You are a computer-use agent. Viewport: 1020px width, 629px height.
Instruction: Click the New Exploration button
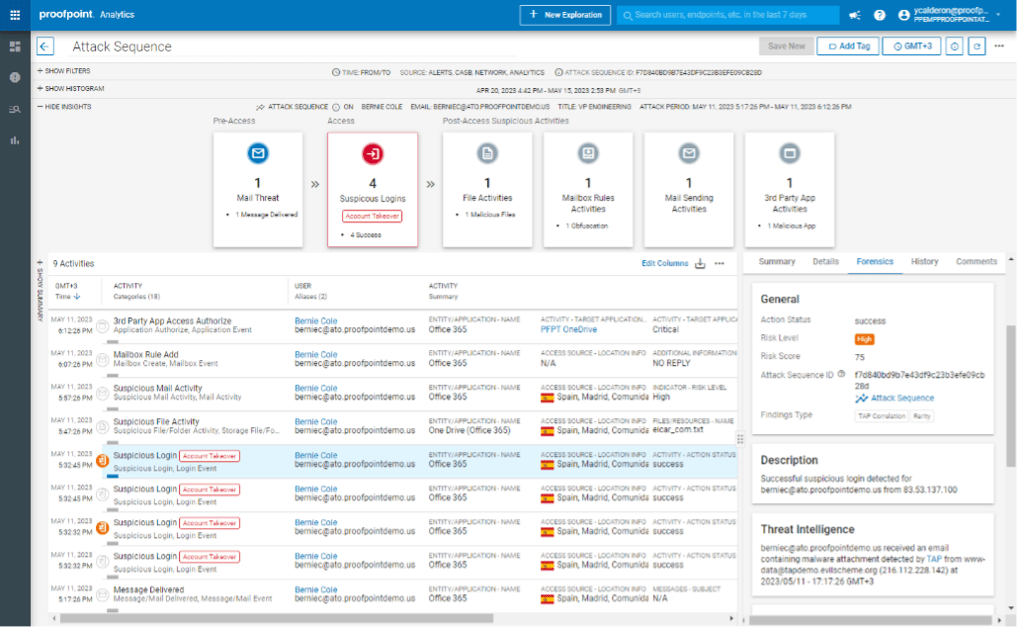pyautogui.click(x=565, y=15)
